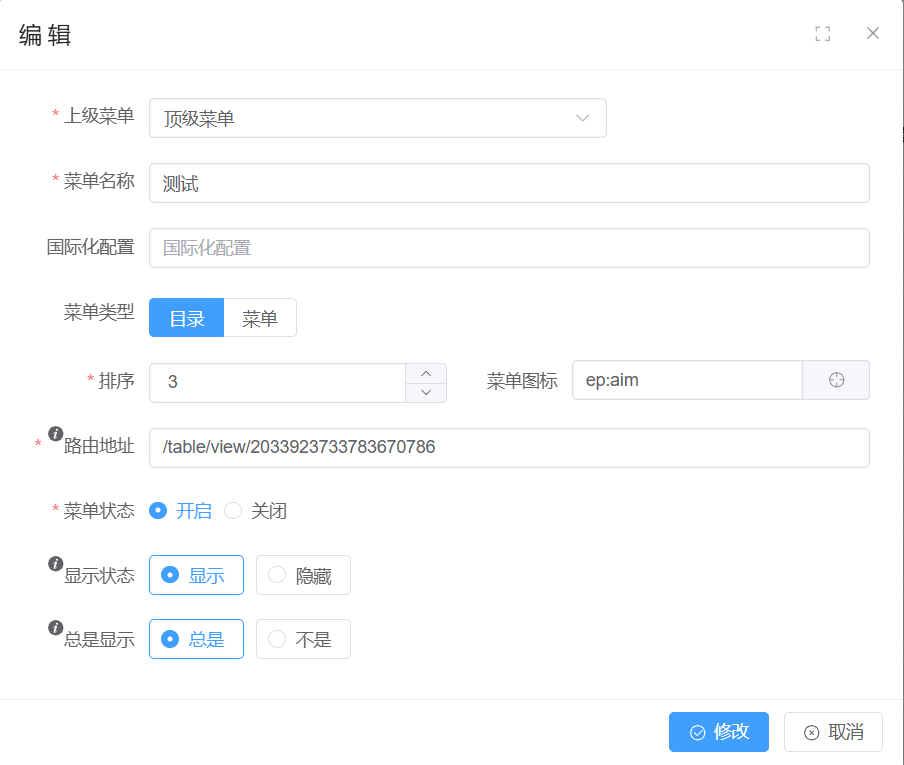
Task: Click the 国际化配置 input field
Action: pos(509,248)
